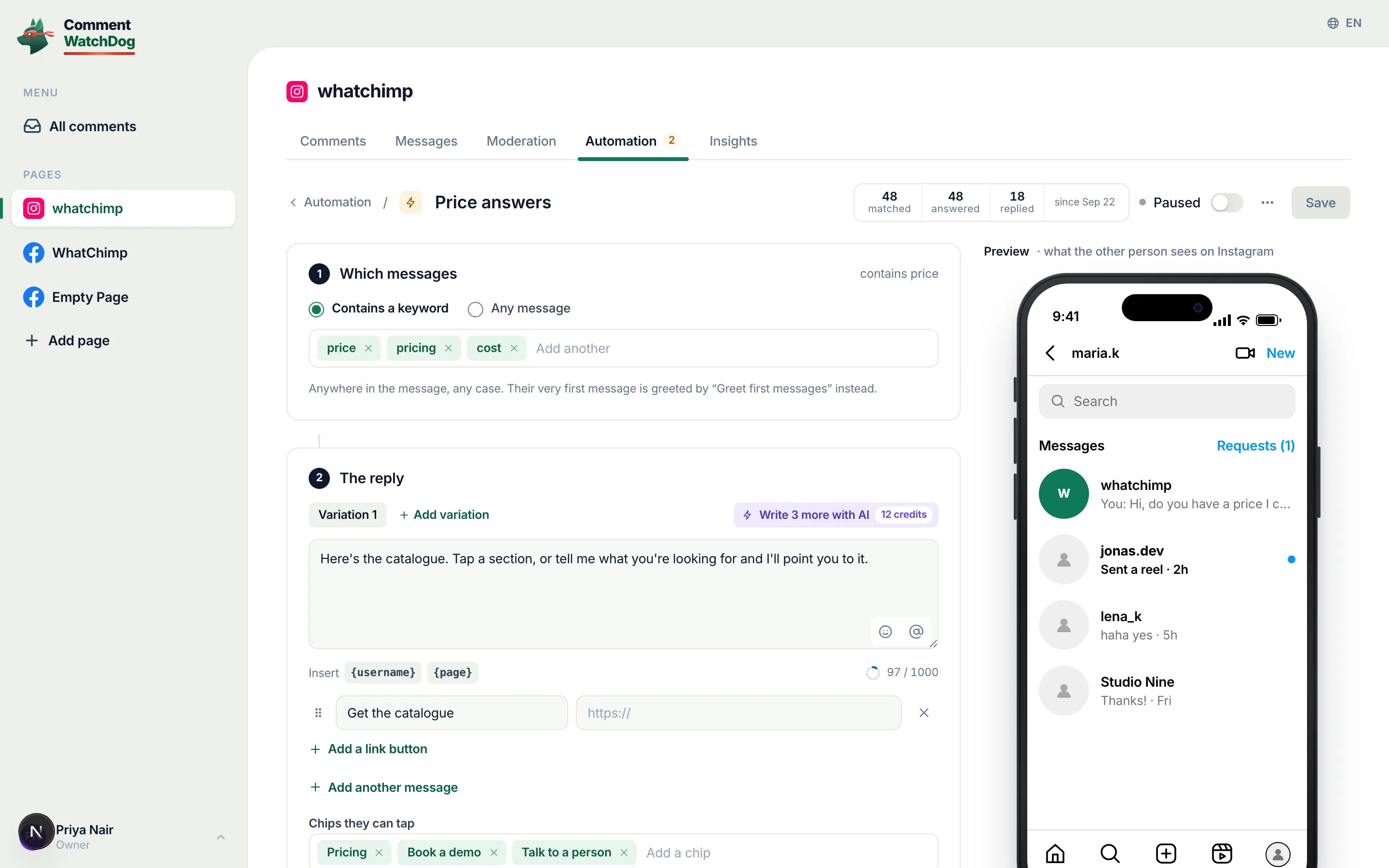Click the Get the catalogue label field

[452, 713]
